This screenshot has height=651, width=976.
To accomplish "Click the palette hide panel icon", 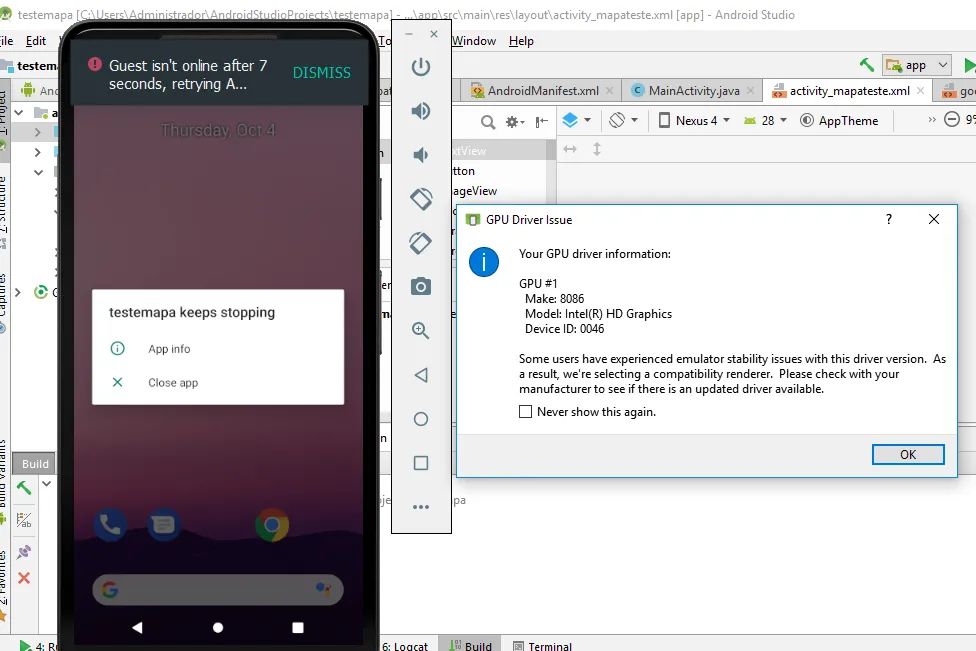I will (542, 121).
